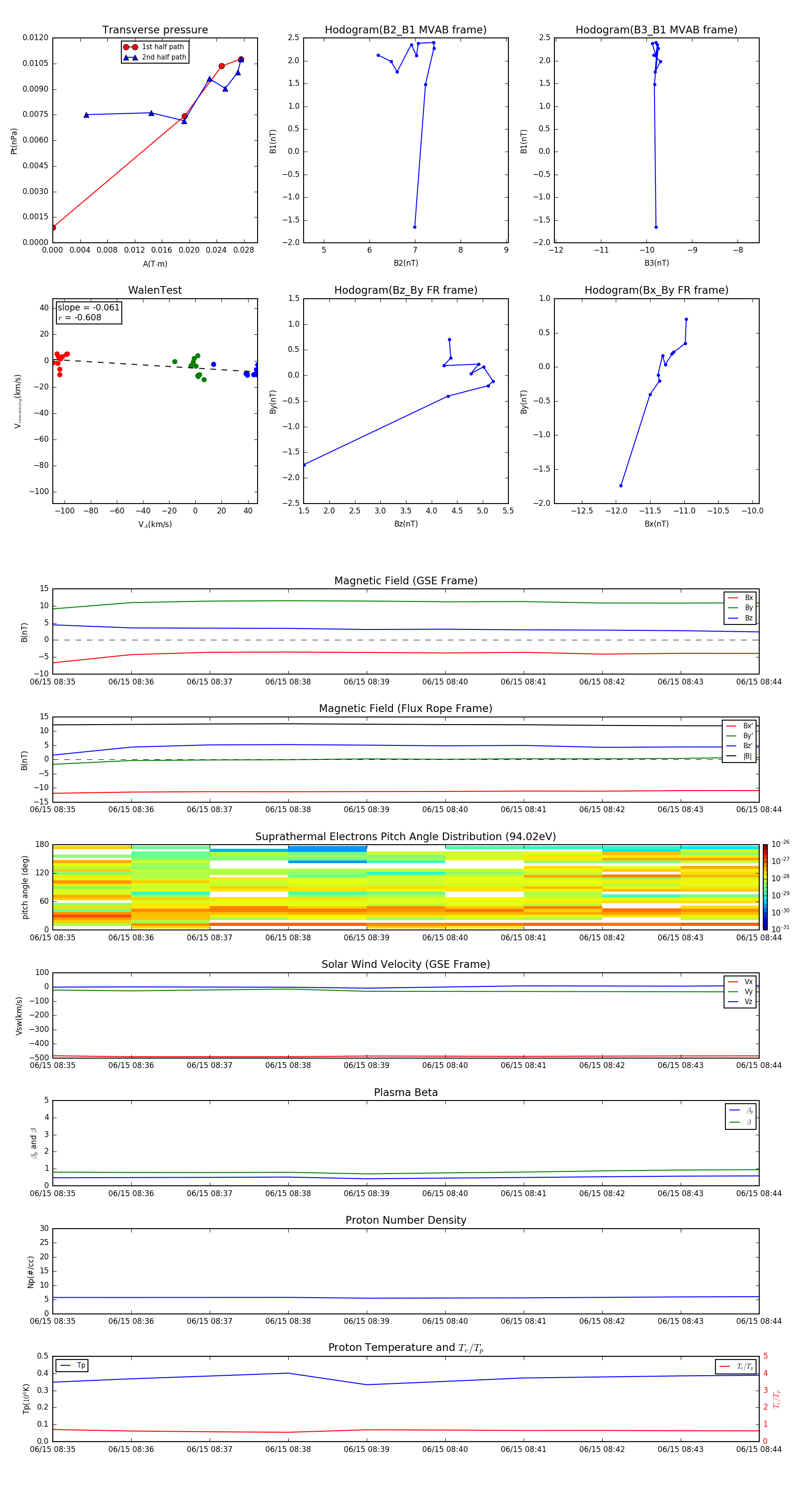Click 'Hodogram(Bx_By FR frame)' title

pyautogui.click(x=656, y=290)
